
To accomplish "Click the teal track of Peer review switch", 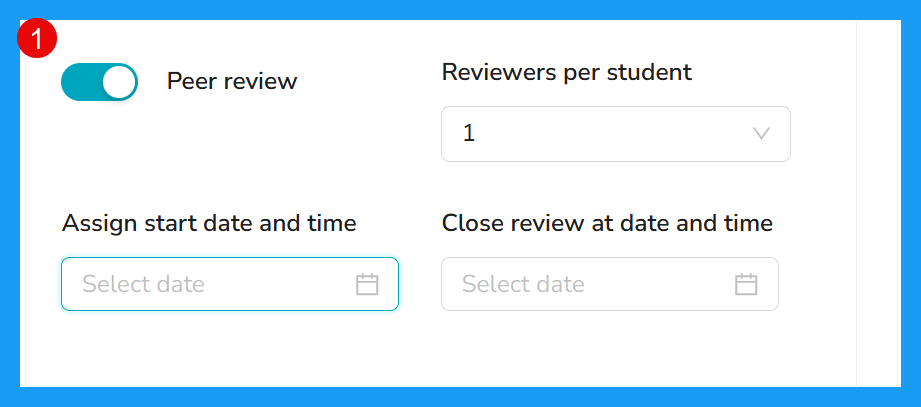I will [81, 82].
